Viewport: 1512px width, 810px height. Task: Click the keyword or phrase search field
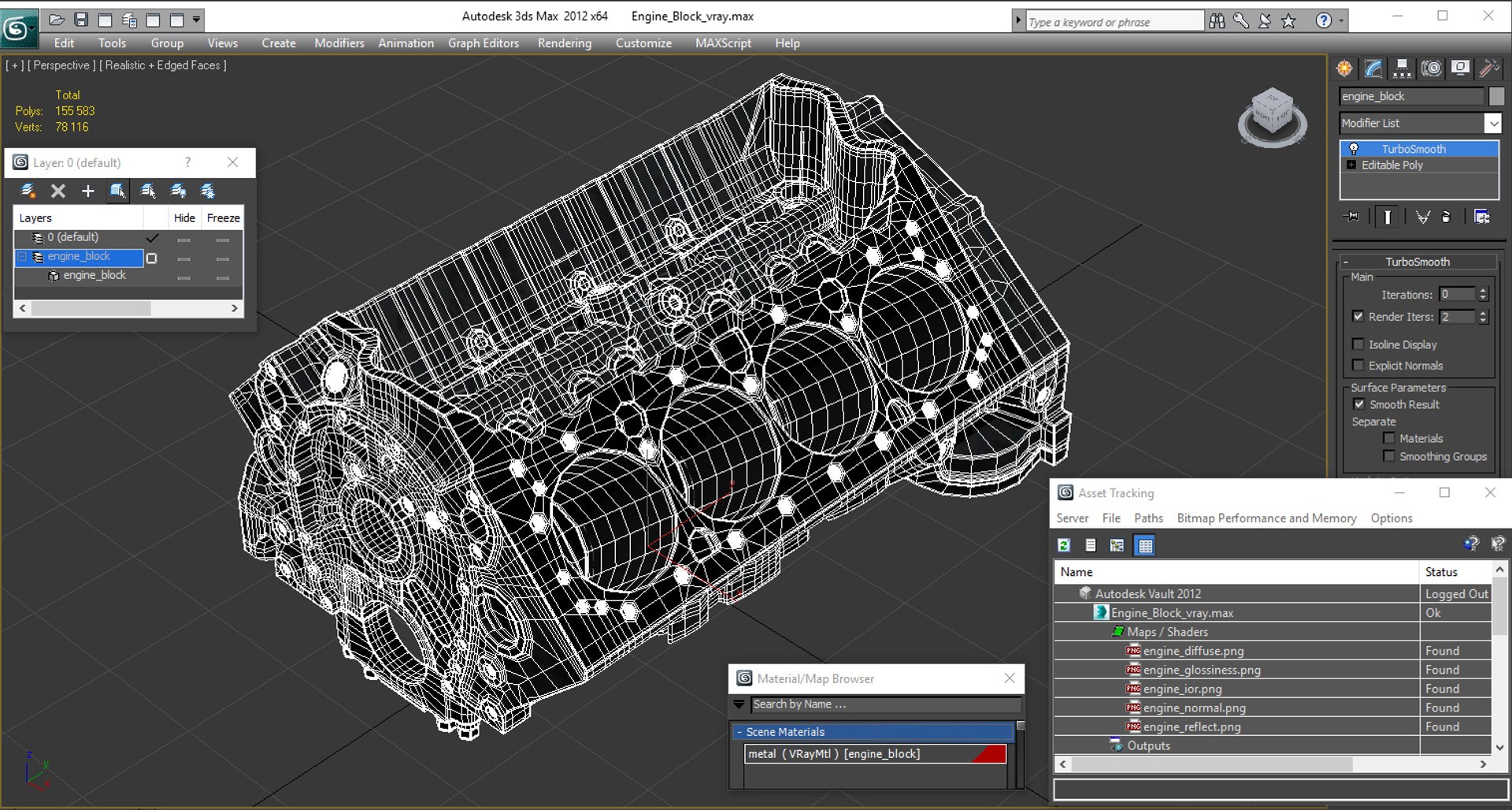[x=1114, y=21]
